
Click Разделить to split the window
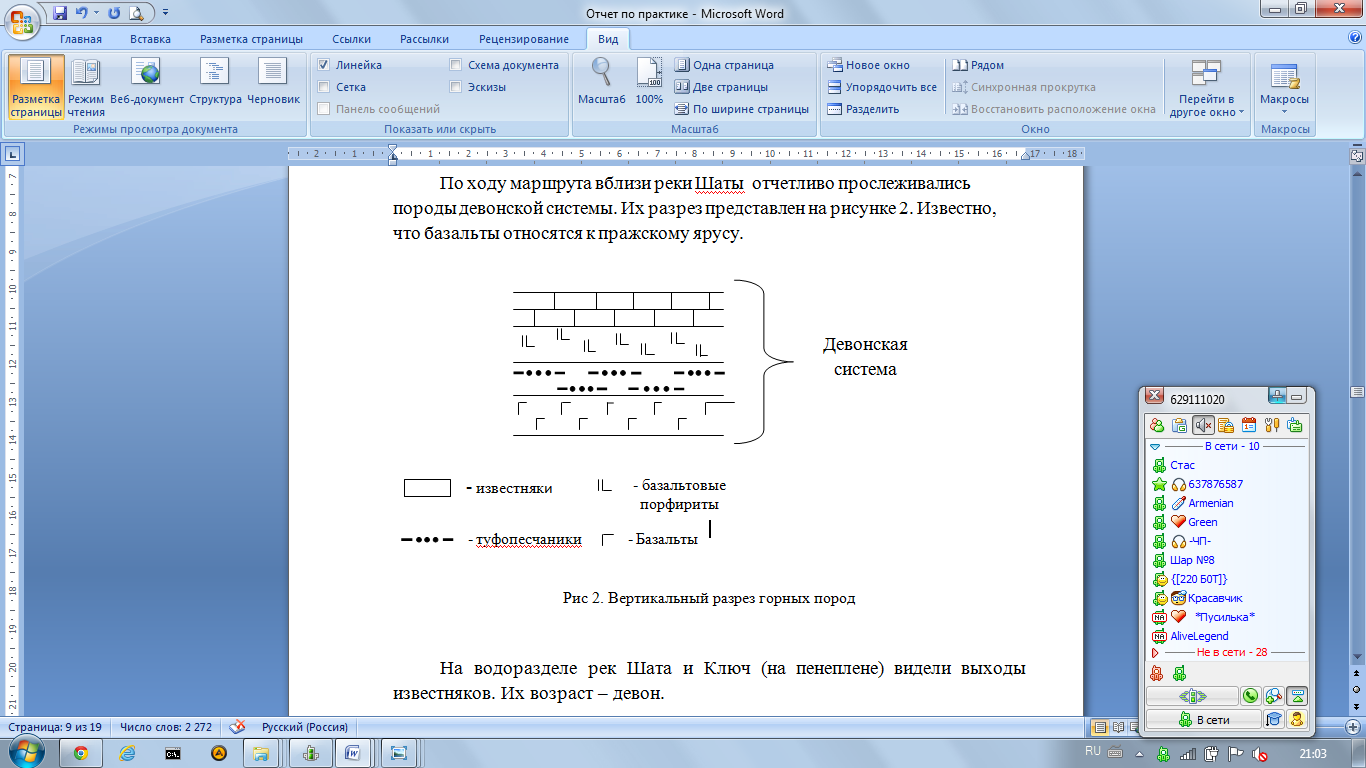click(x=863, y=109)
